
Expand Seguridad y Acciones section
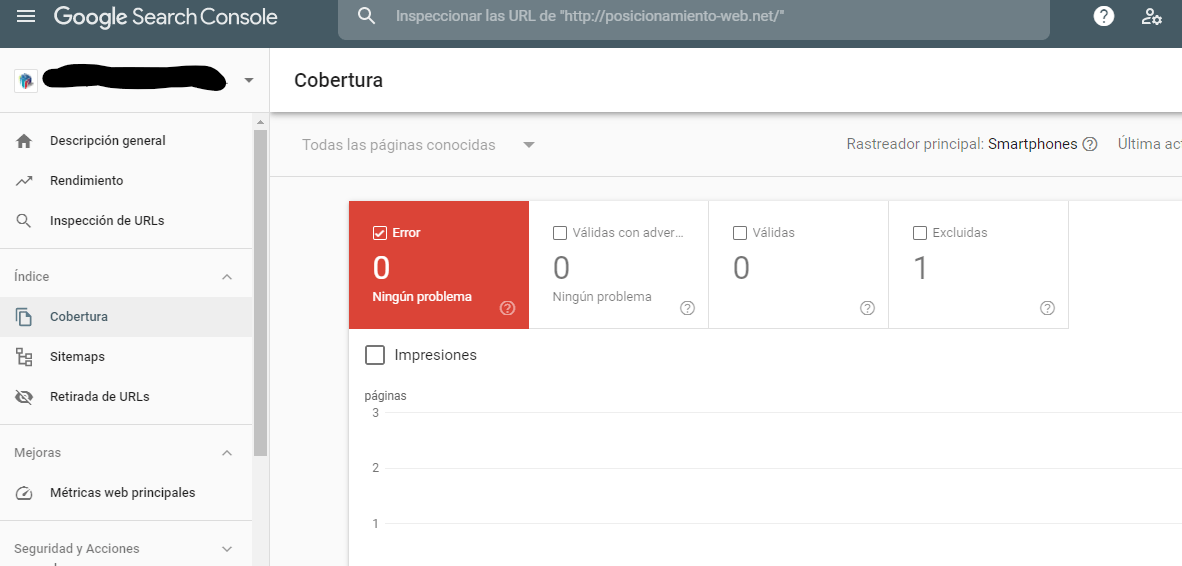(227, 549)
